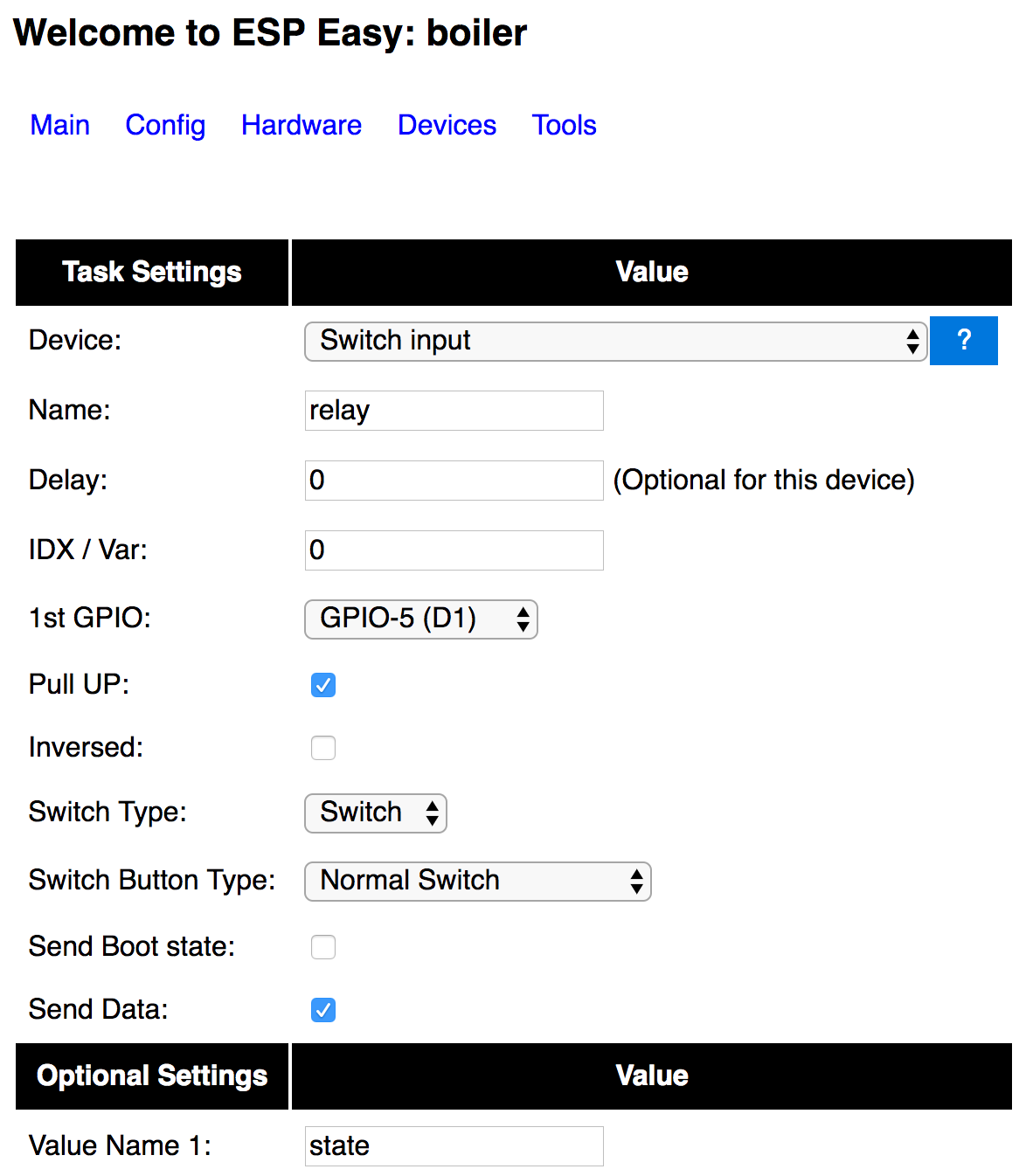This screenshot has height=1176, width=1026.
Task: Enable the Send Boot state checkbox
Action: 323,947
